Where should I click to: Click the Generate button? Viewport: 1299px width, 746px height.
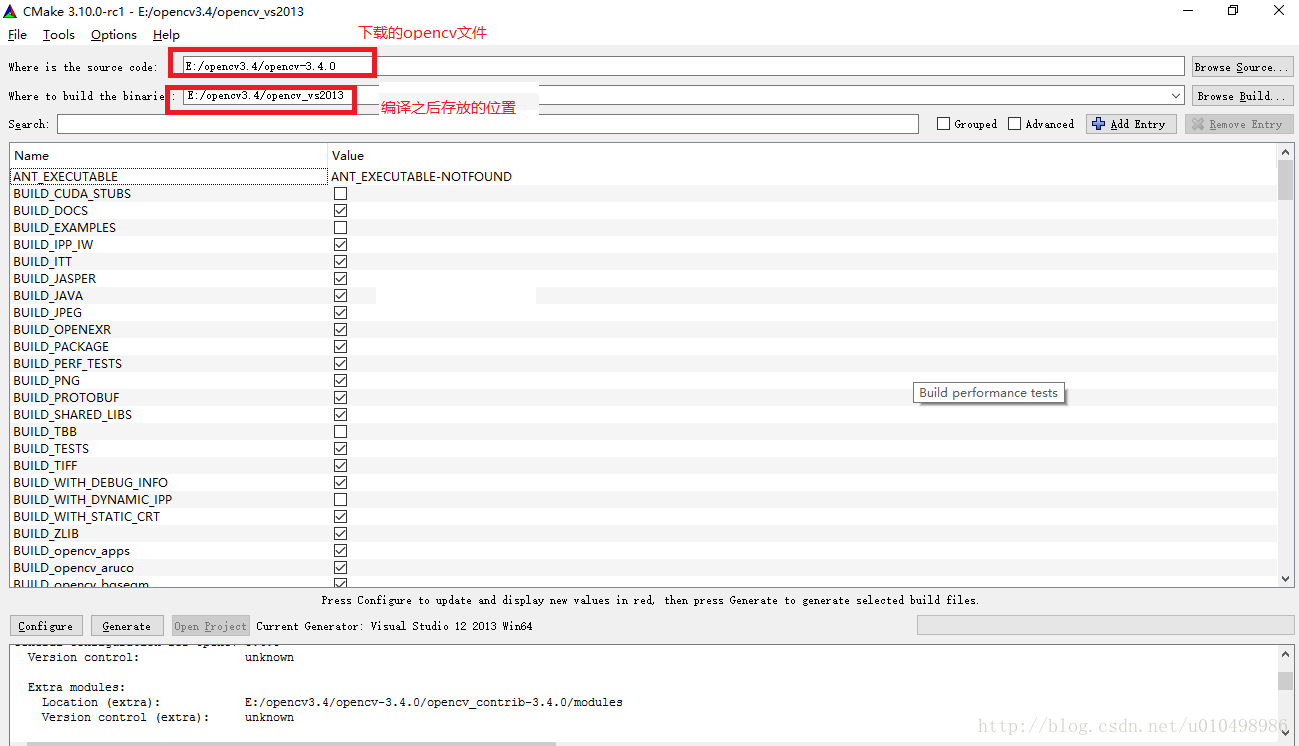tap(127, 626)
